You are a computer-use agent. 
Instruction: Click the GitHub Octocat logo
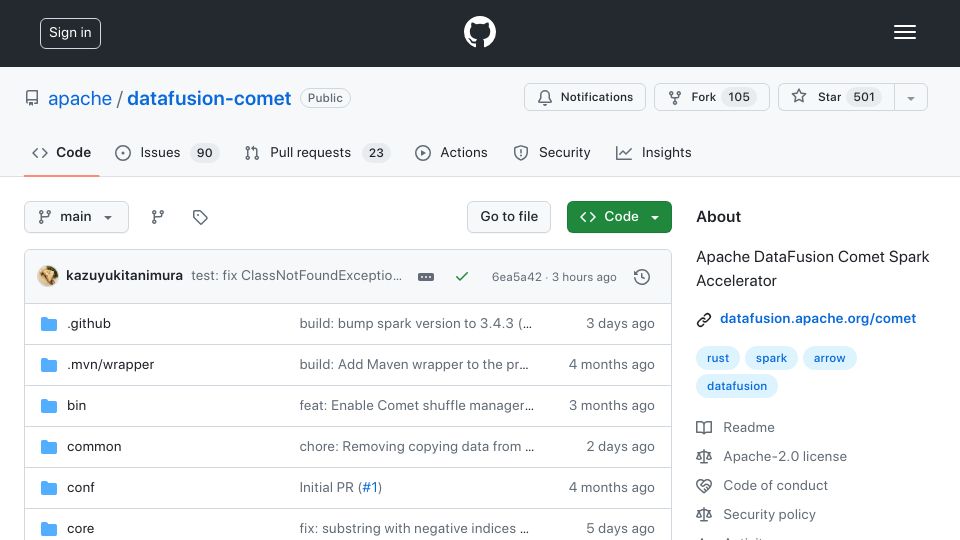479,32
